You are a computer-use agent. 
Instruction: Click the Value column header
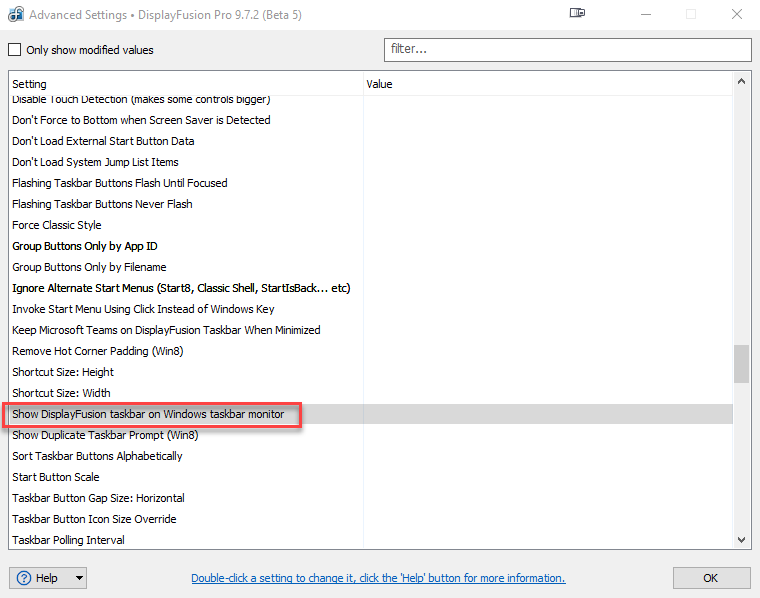[547, 84]
